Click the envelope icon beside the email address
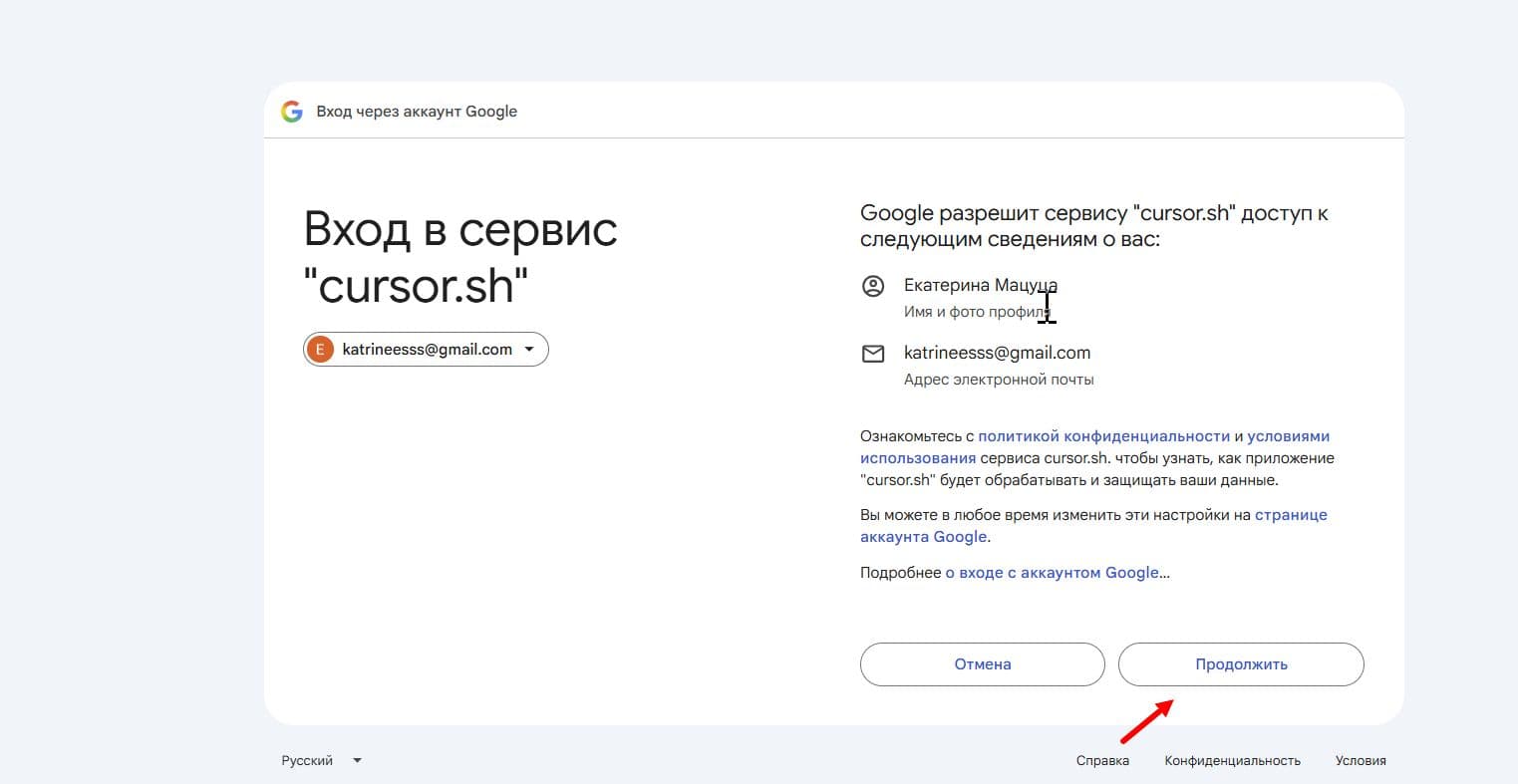 click(873, 354)
